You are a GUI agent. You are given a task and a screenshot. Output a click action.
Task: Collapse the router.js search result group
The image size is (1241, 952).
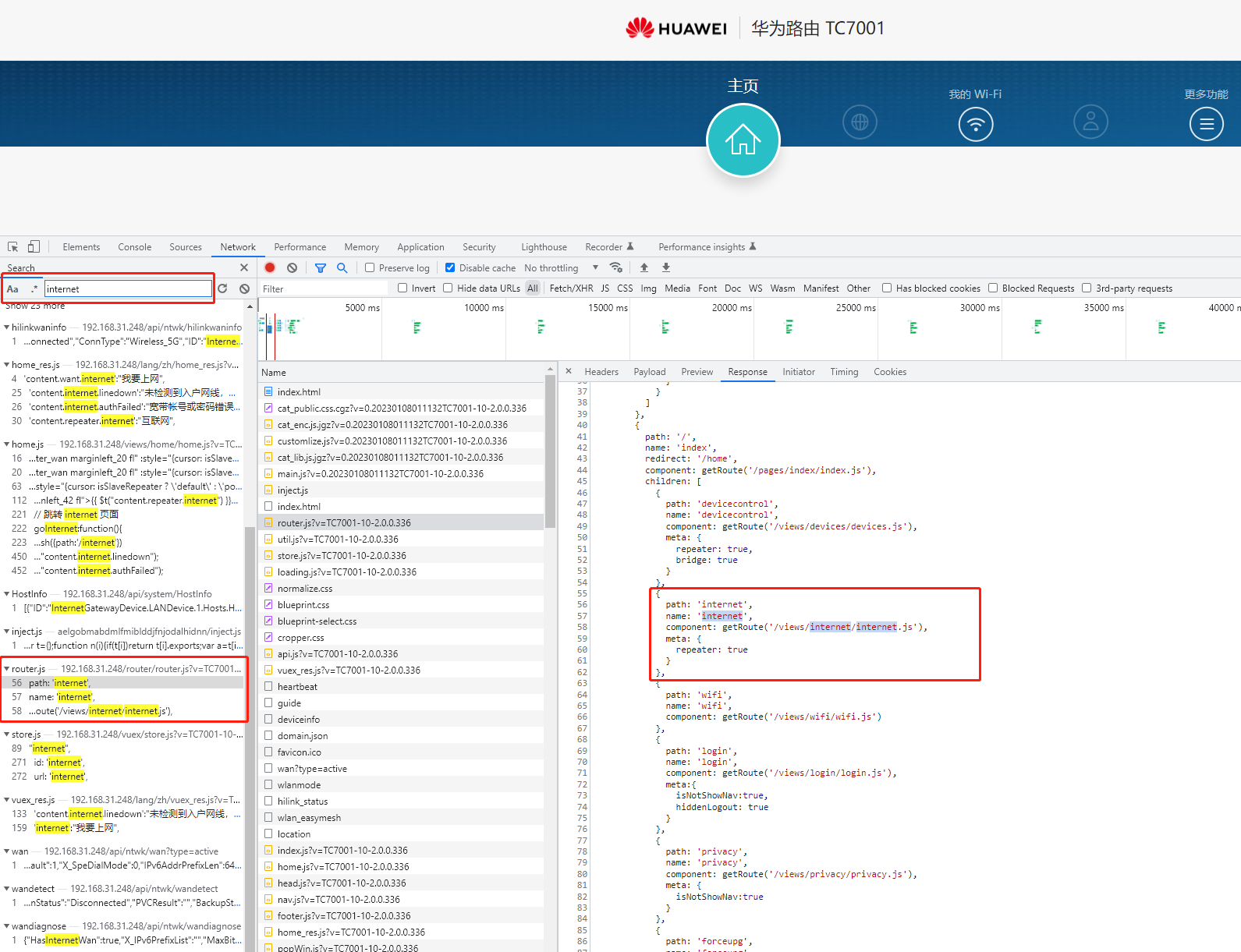6,668
